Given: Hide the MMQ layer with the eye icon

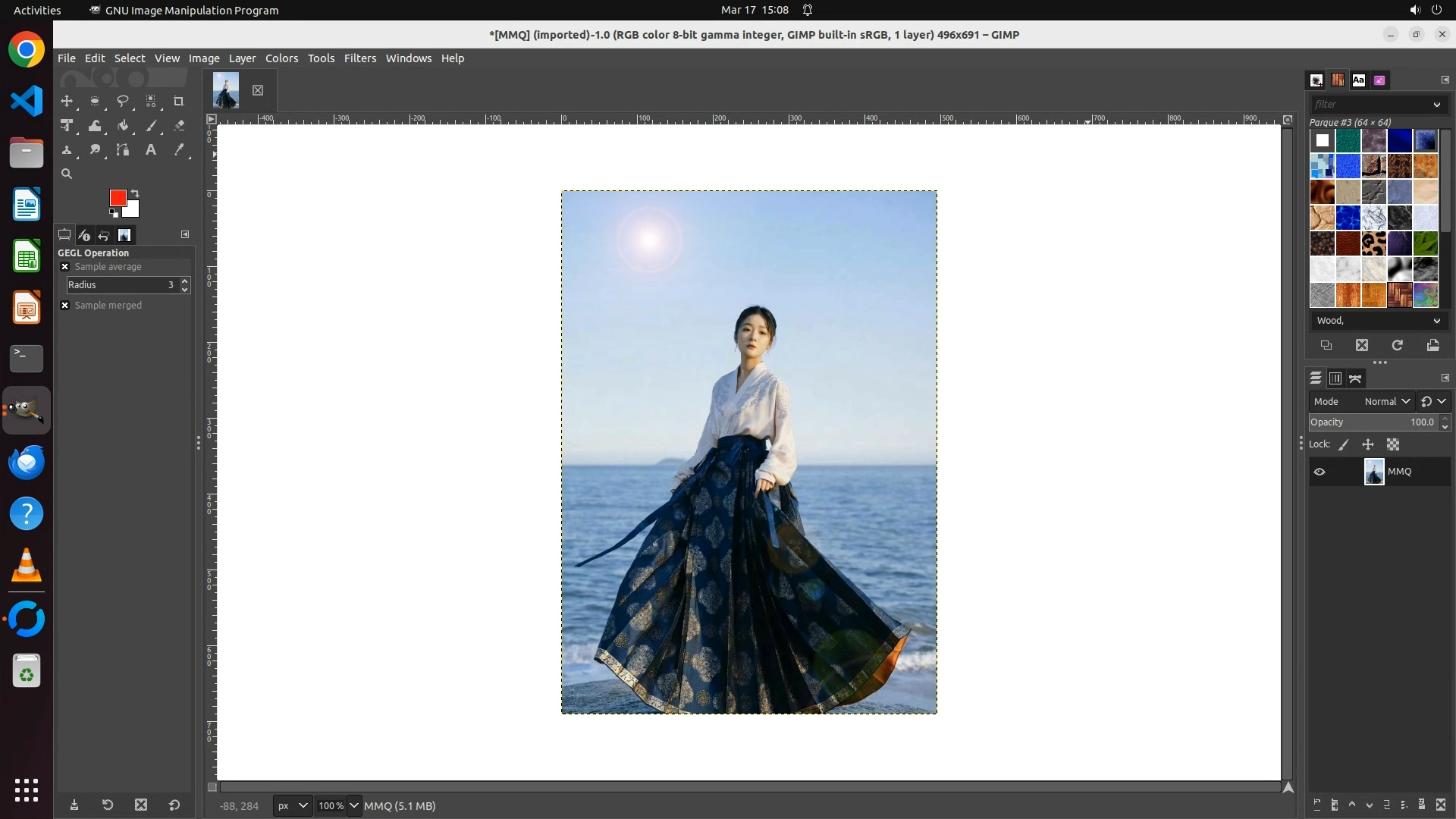Looking at the screenshot, I should [x=1319, y=472].
